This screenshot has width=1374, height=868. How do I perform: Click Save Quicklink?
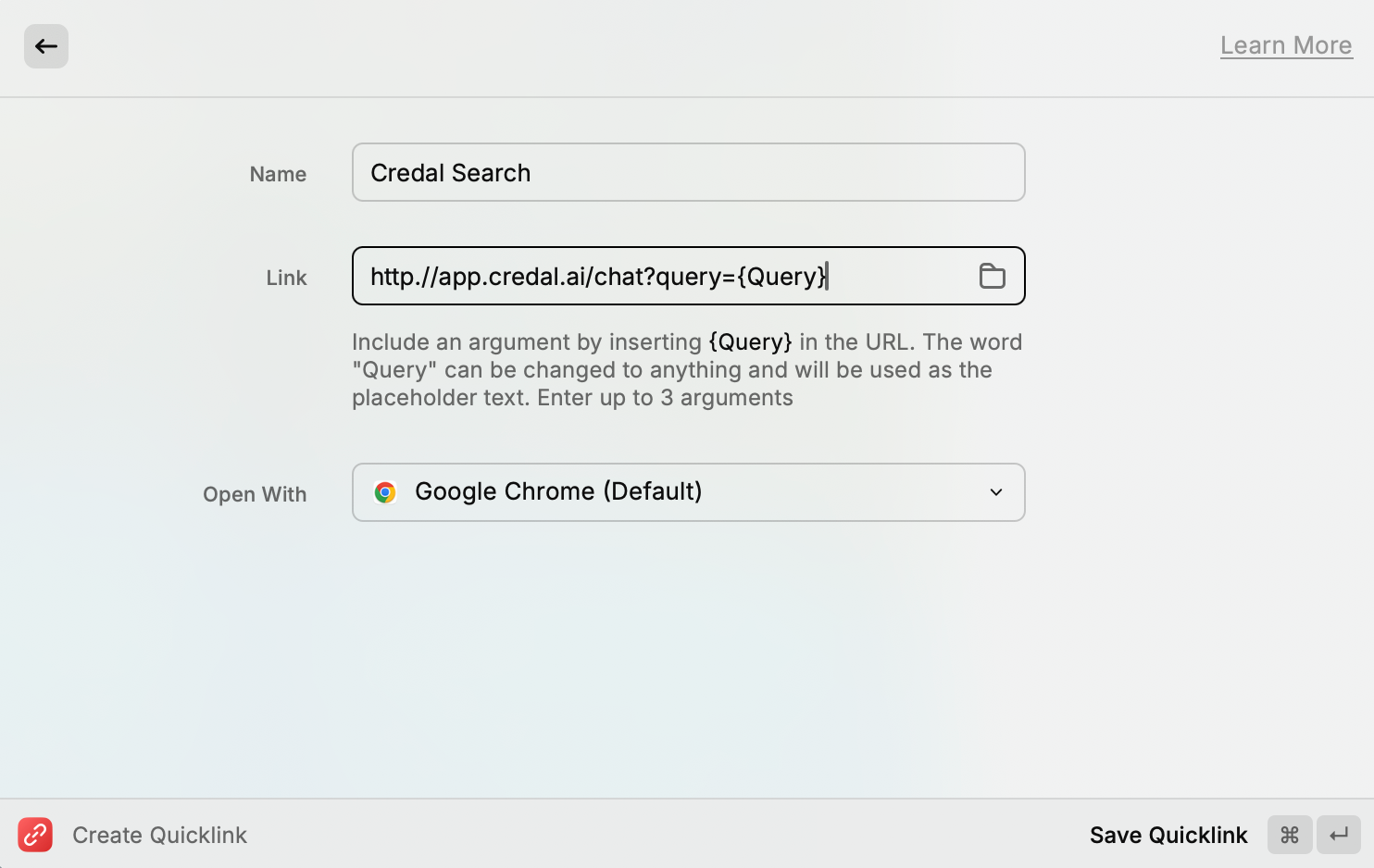(1168, 835)
